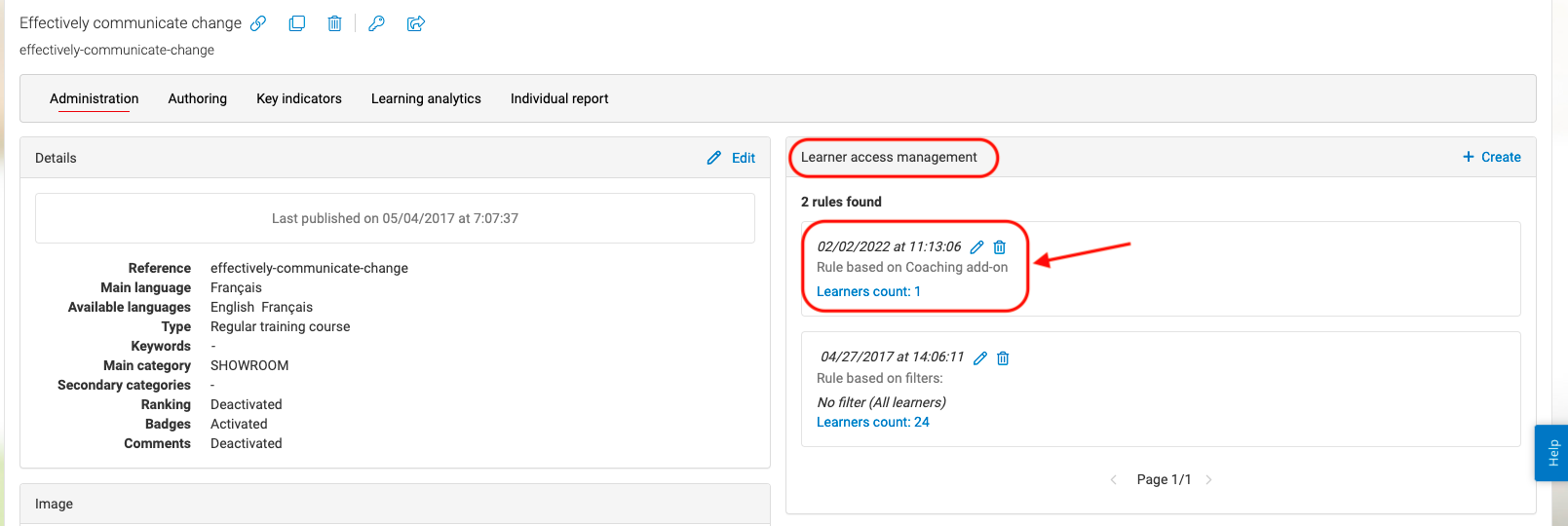Click the 2 rules found text
The image size is (1568, 526).
841,202
